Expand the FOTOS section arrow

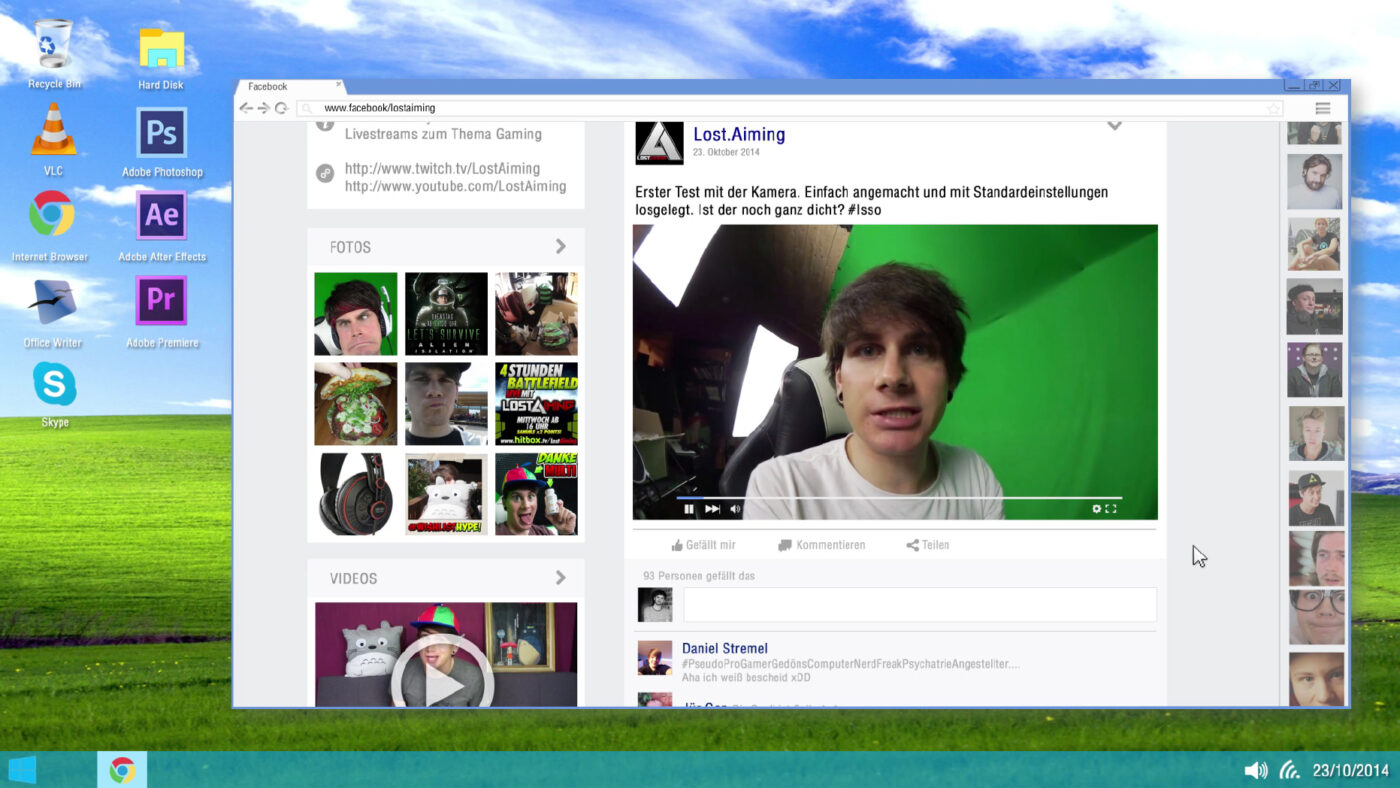pyautogui.click(x=560, y=246)
